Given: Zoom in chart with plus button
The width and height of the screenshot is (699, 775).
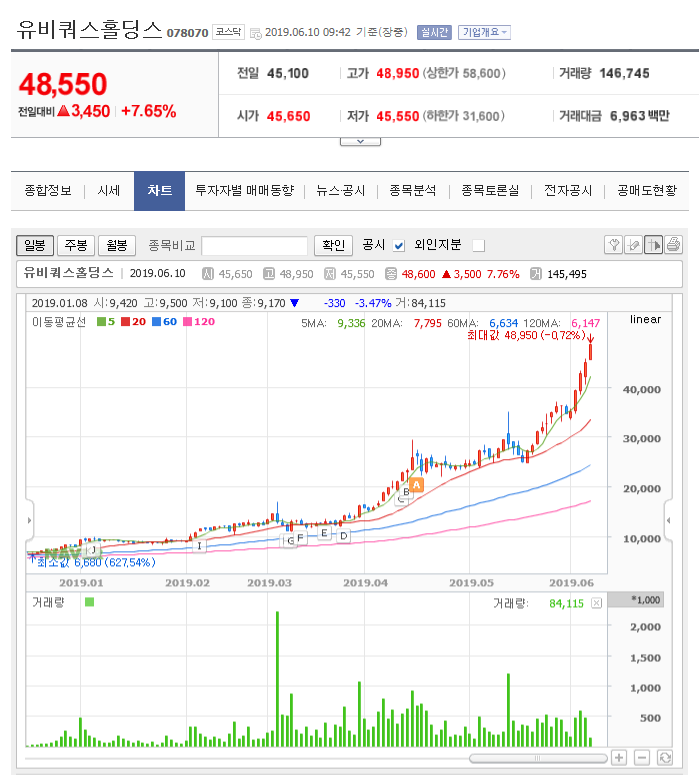Looking at the screenshot, I should [619, 757].
